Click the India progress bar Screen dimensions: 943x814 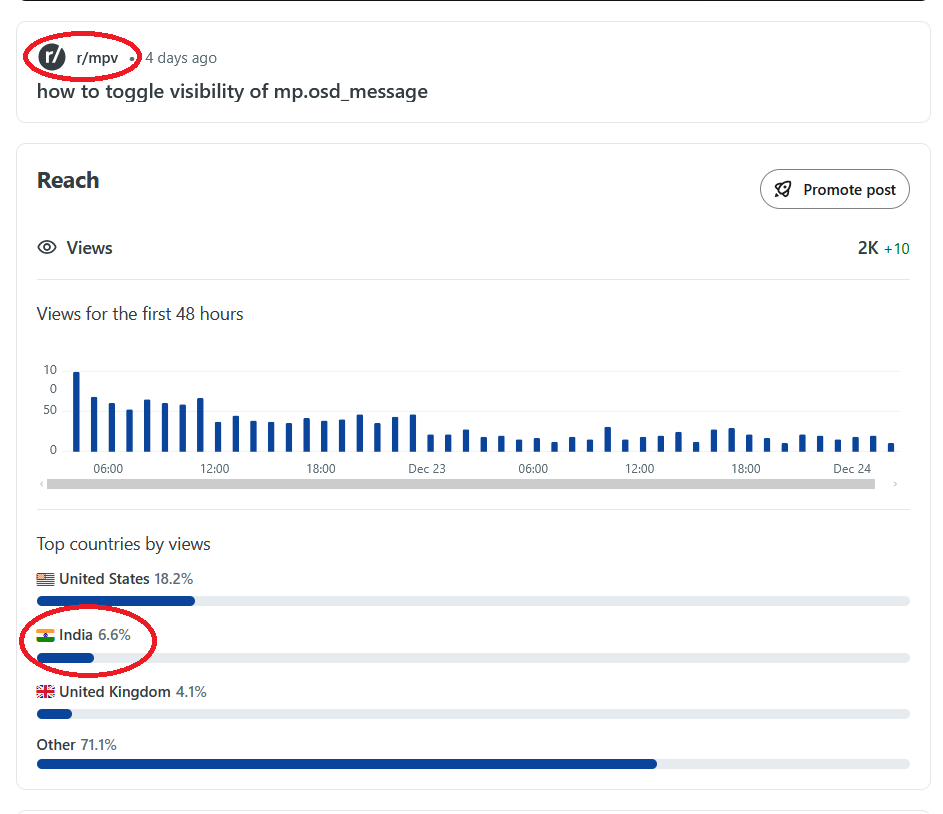(473, 658)
